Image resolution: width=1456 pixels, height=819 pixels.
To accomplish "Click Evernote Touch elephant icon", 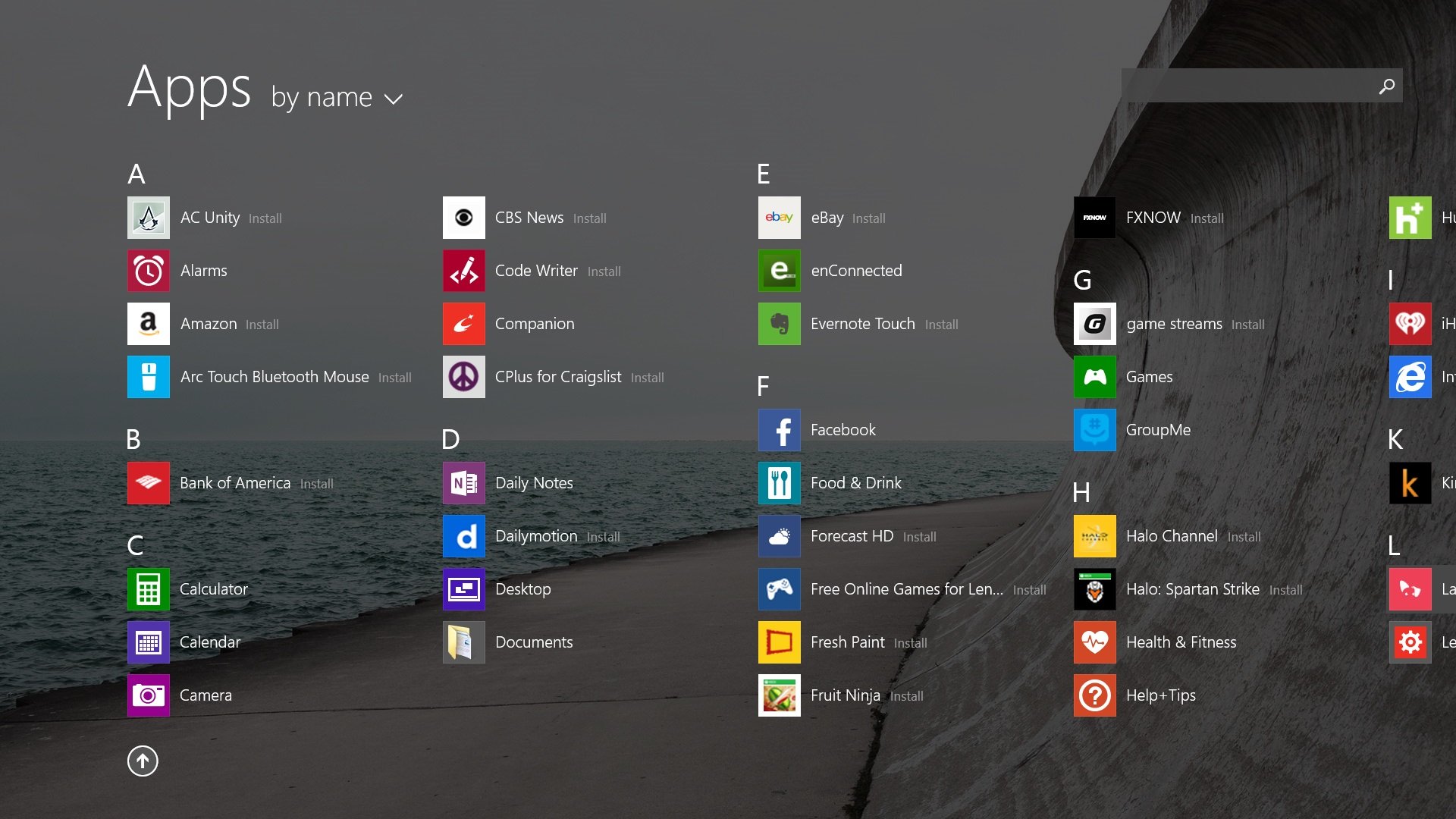I will coord(780,324).
